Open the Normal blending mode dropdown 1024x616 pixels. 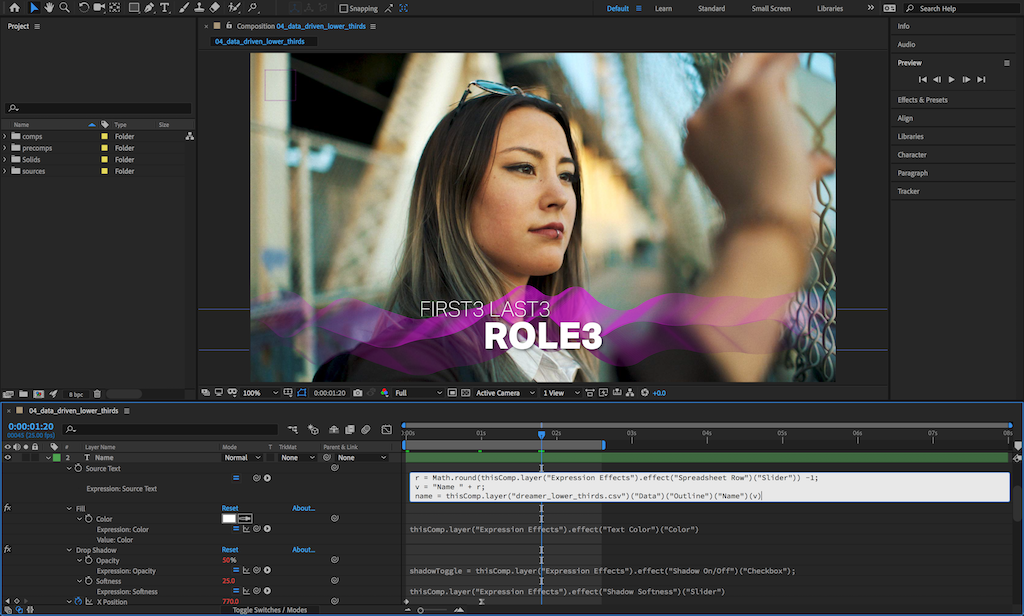coord(242,457)
